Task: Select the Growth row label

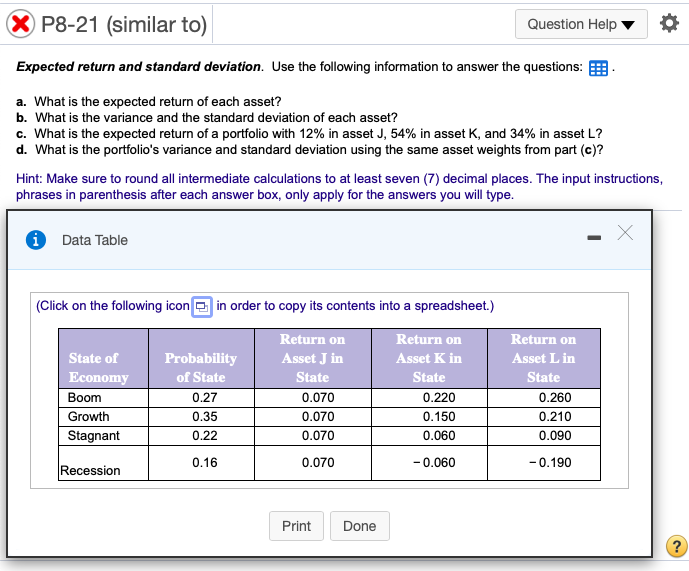Action: click(88, 417)
